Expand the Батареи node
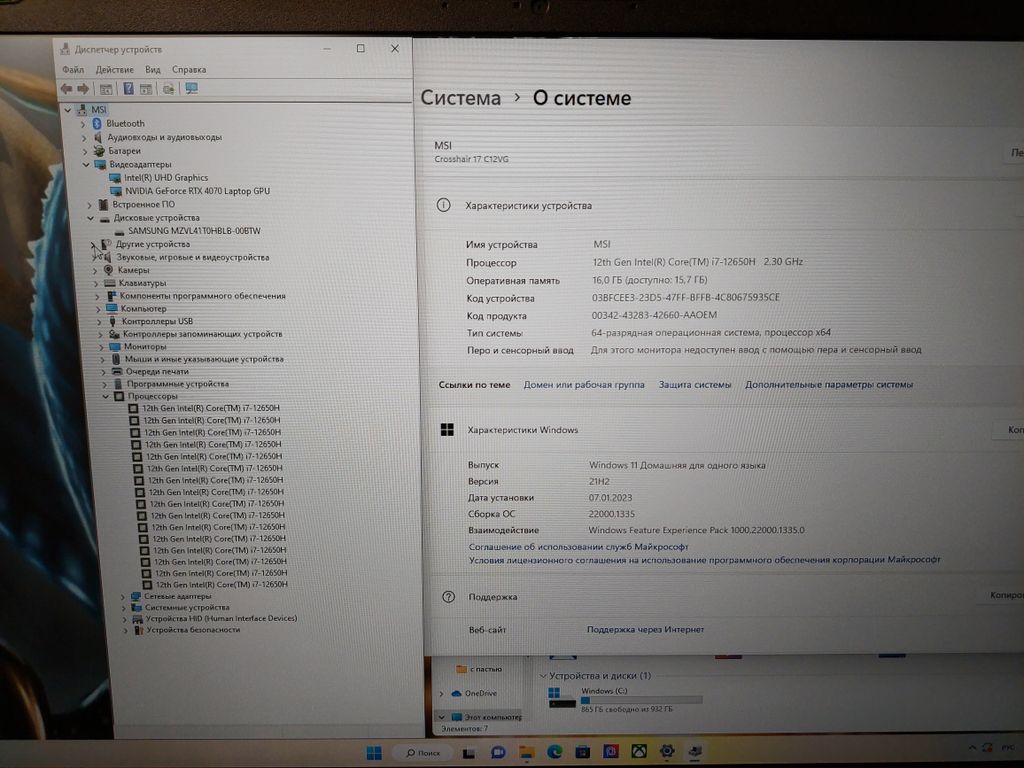 (x=85, y=151)
